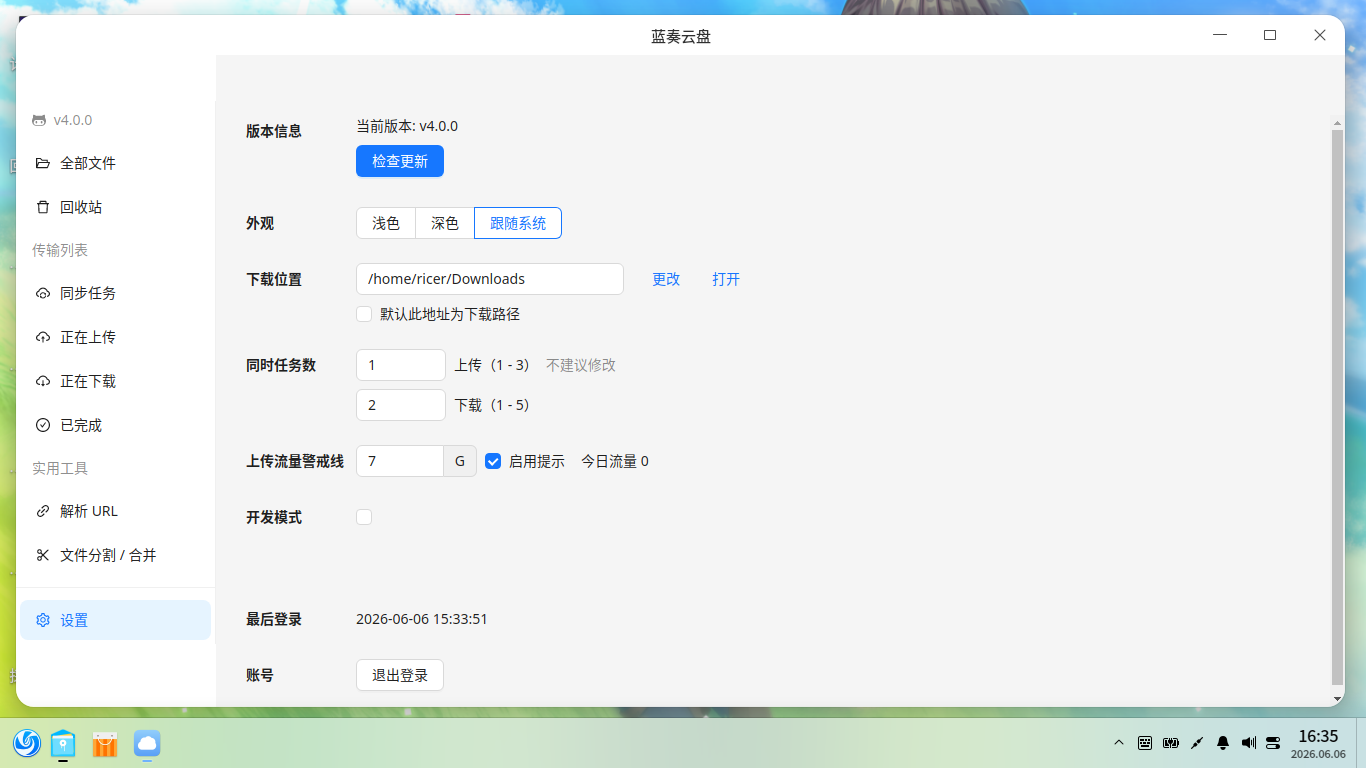Show the 正在上传 uploading list
Screen dimensions: 1366x768
pos(115,337)
